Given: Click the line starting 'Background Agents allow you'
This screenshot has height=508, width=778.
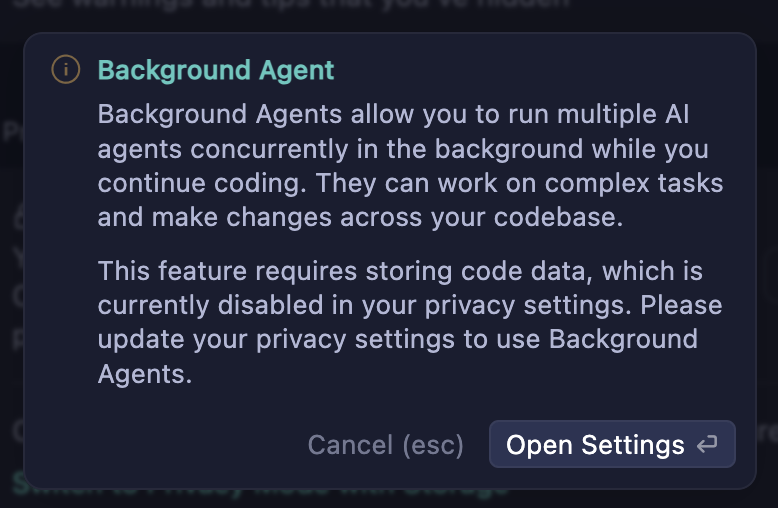Looking at the screenshot, I should [x=393, y=115].
